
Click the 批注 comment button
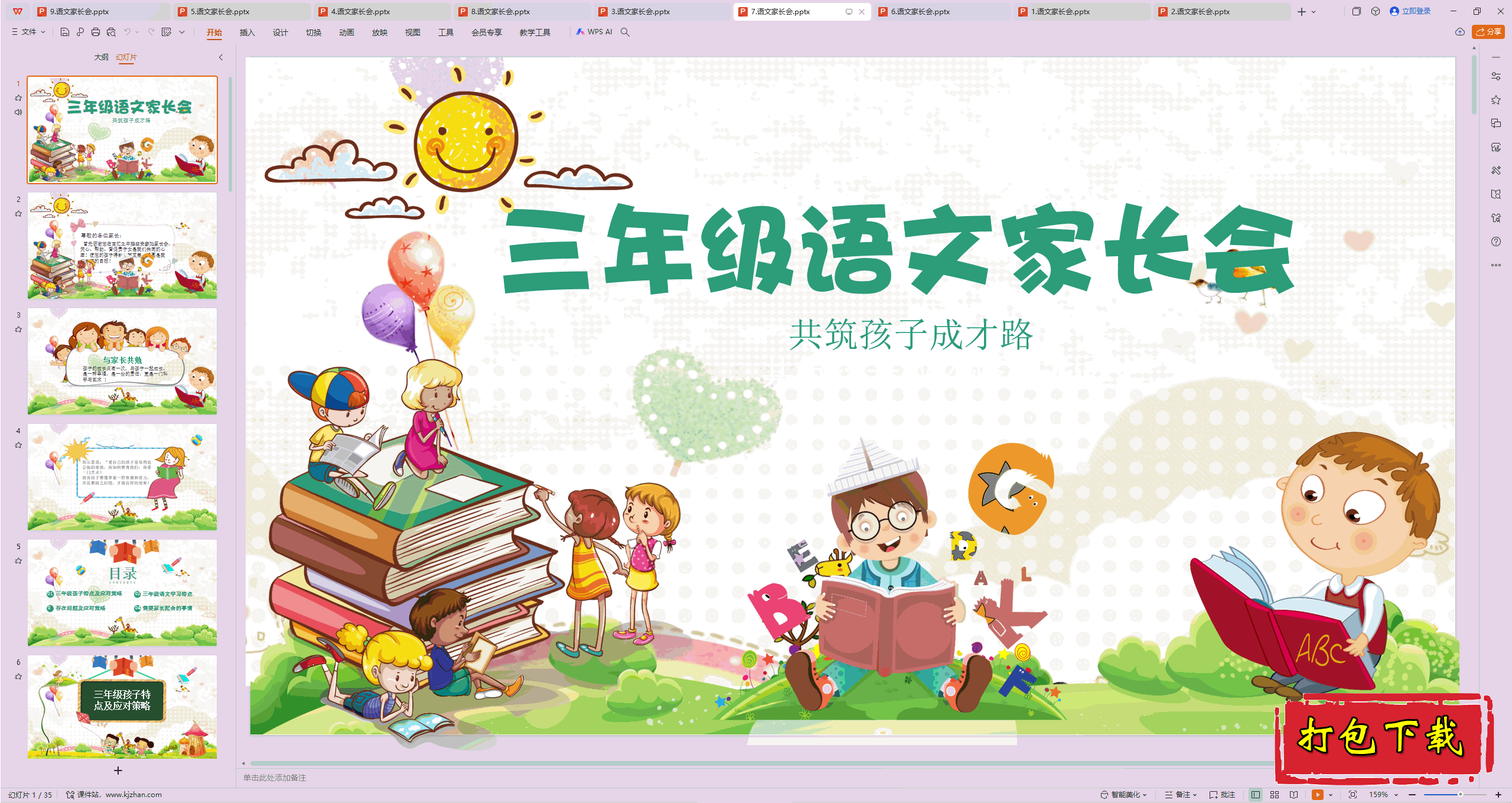point(1223,795)
